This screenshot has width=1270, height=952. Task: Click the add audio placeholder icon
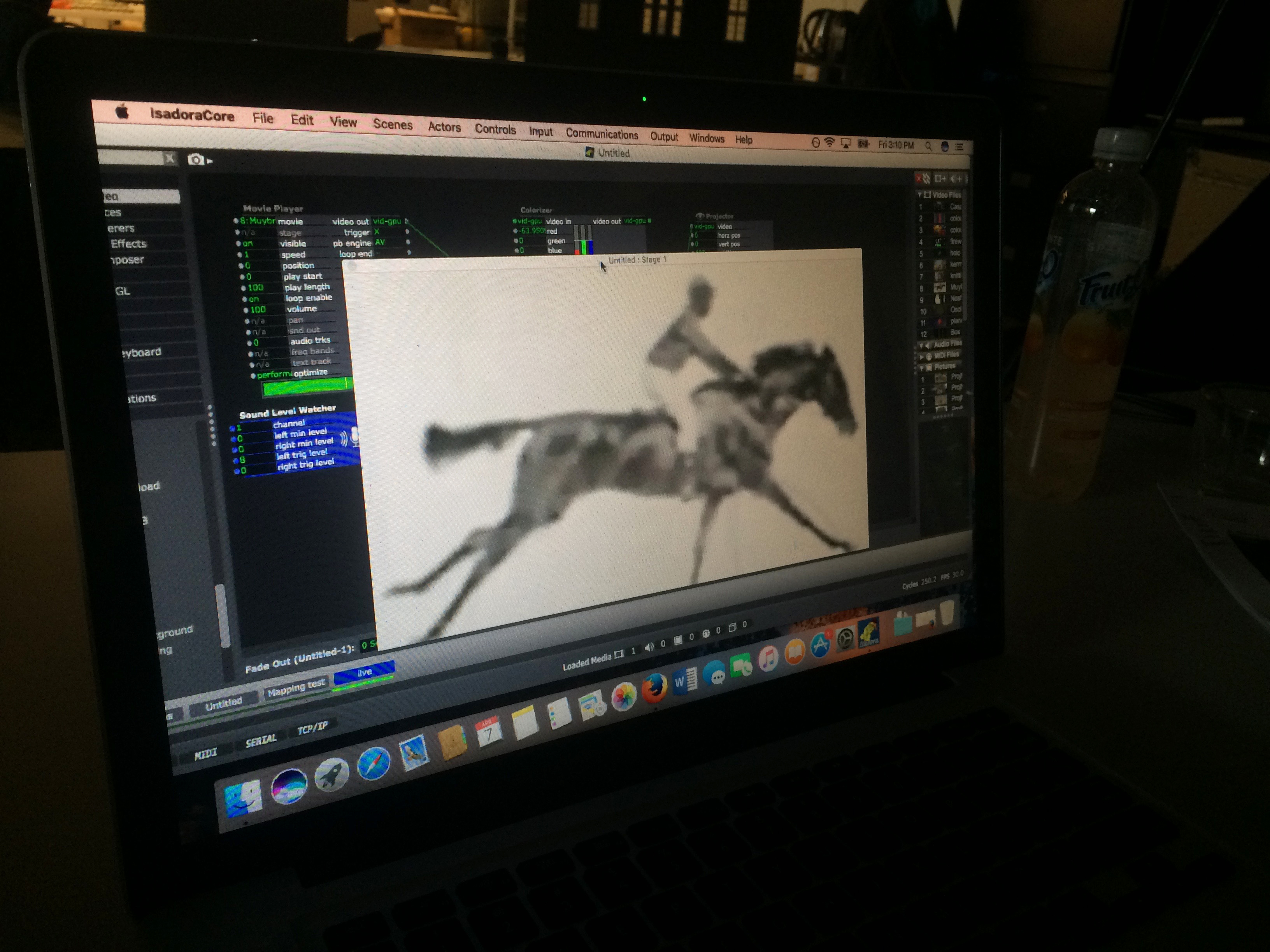tap(956, 179)
